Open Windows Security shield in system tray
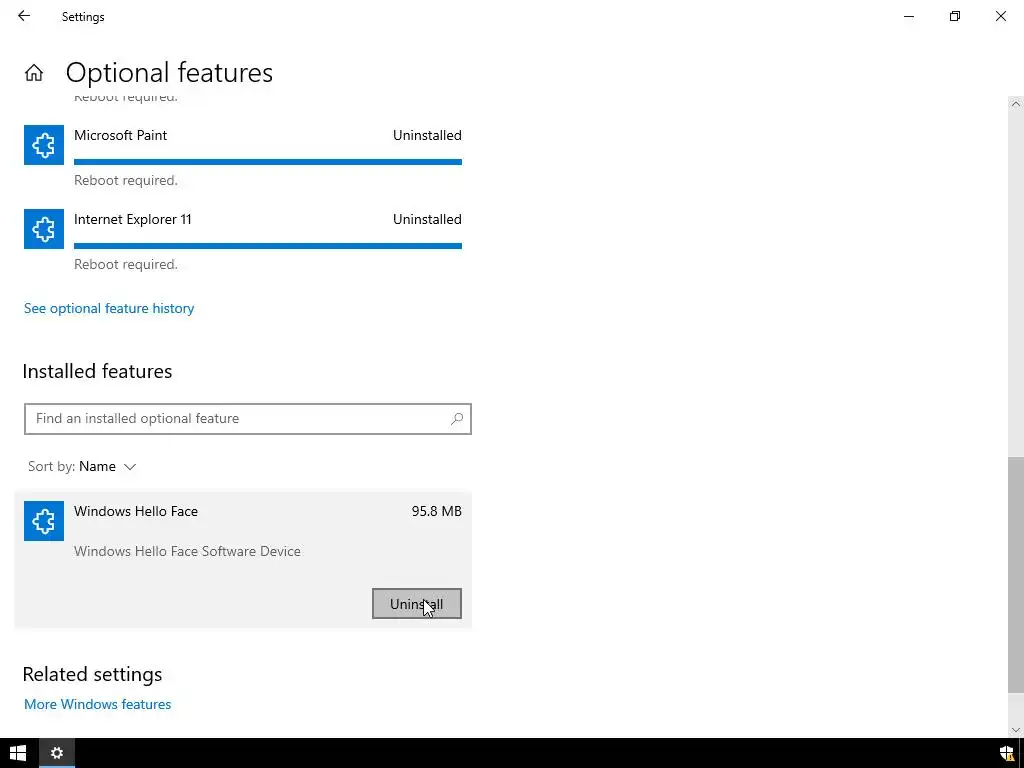This screenshot has width=1024, height=768. tap(1007, 753)
